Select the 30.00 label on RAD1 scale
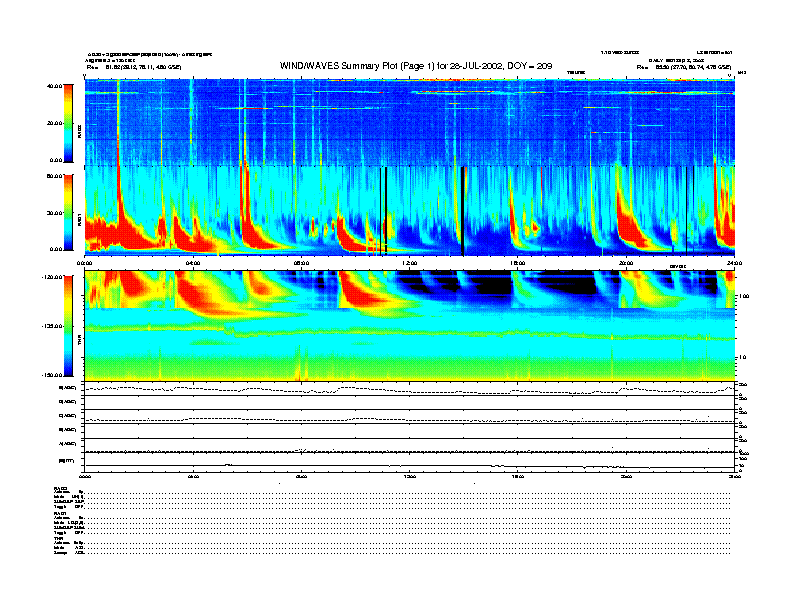This screenshot has width=792, height=612. click(x=54, y=213)
